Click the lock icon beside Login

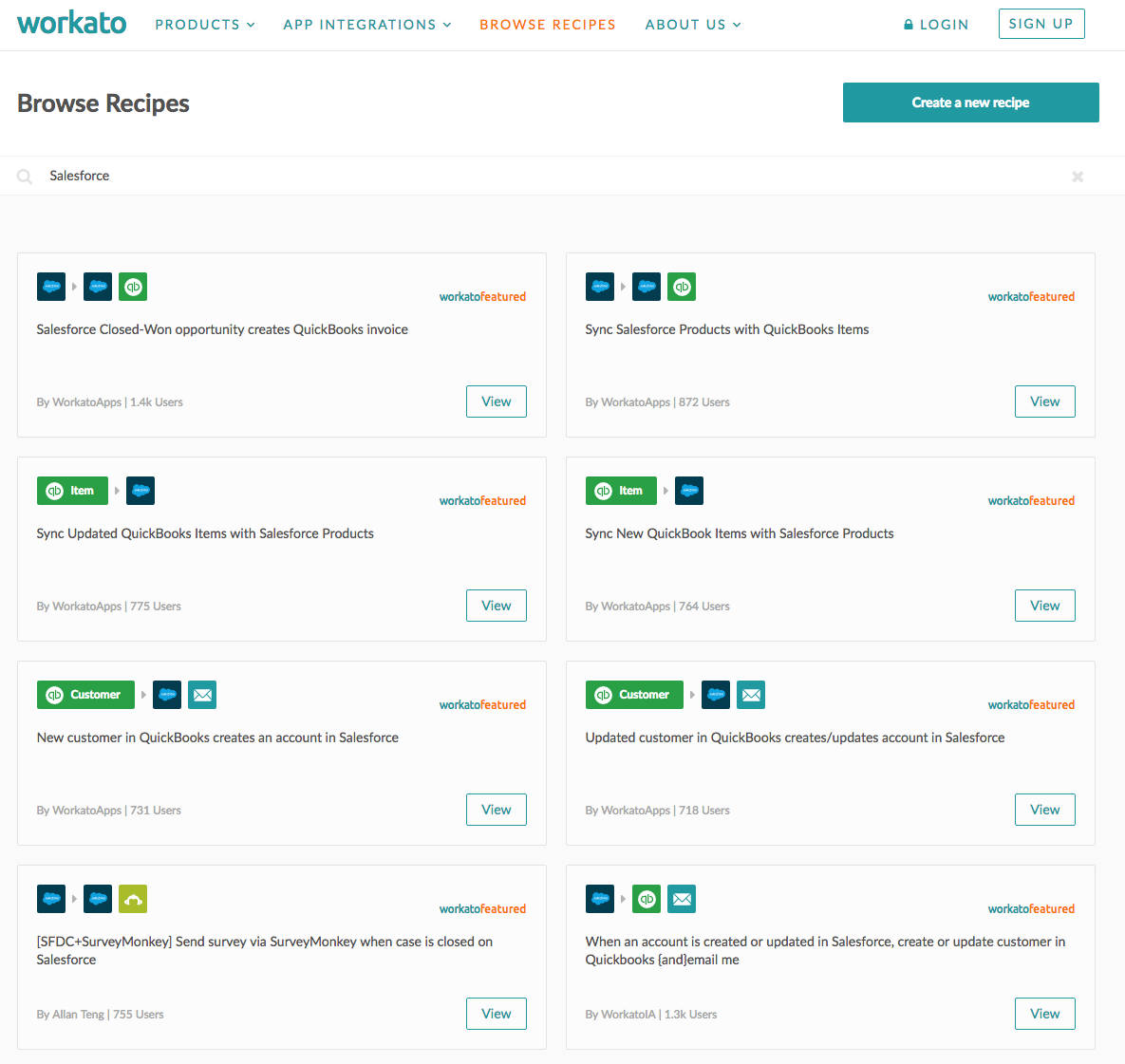(x=909, y=25)
